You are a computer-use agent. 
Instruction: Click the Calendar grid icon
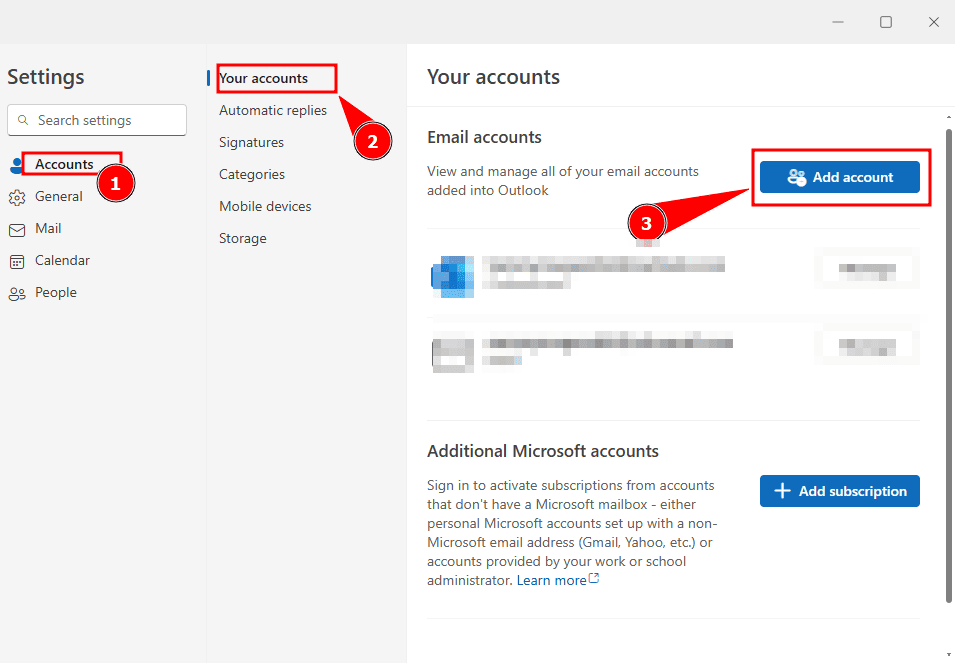click(x=17, y=262)
